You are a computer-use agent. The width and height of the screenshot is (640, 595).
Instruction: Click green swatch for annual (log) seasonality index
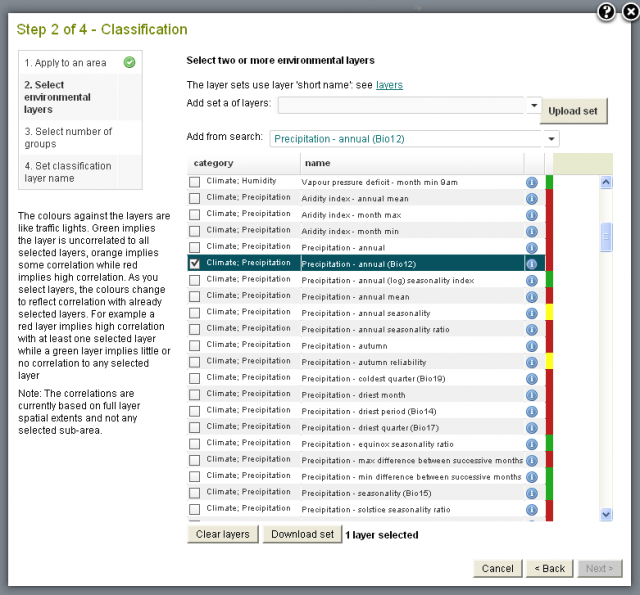pos(549,280)
